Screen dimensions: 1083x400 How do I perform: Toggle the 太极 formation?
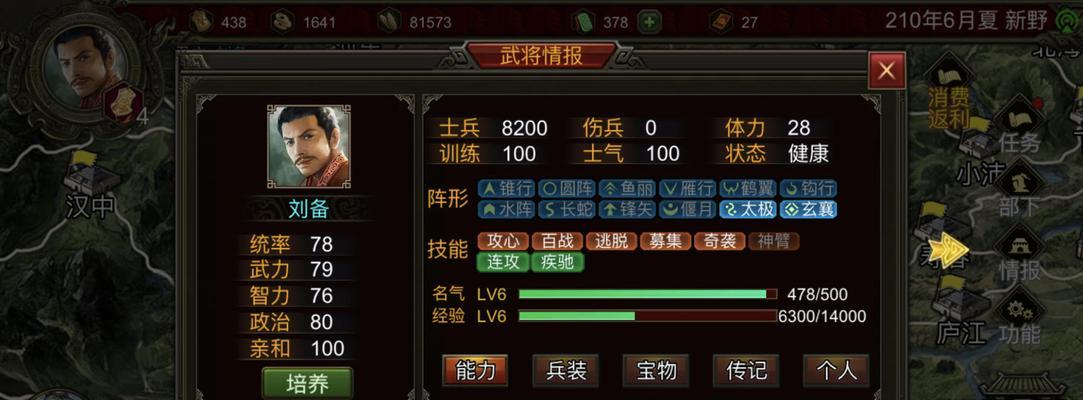(748, 209)
